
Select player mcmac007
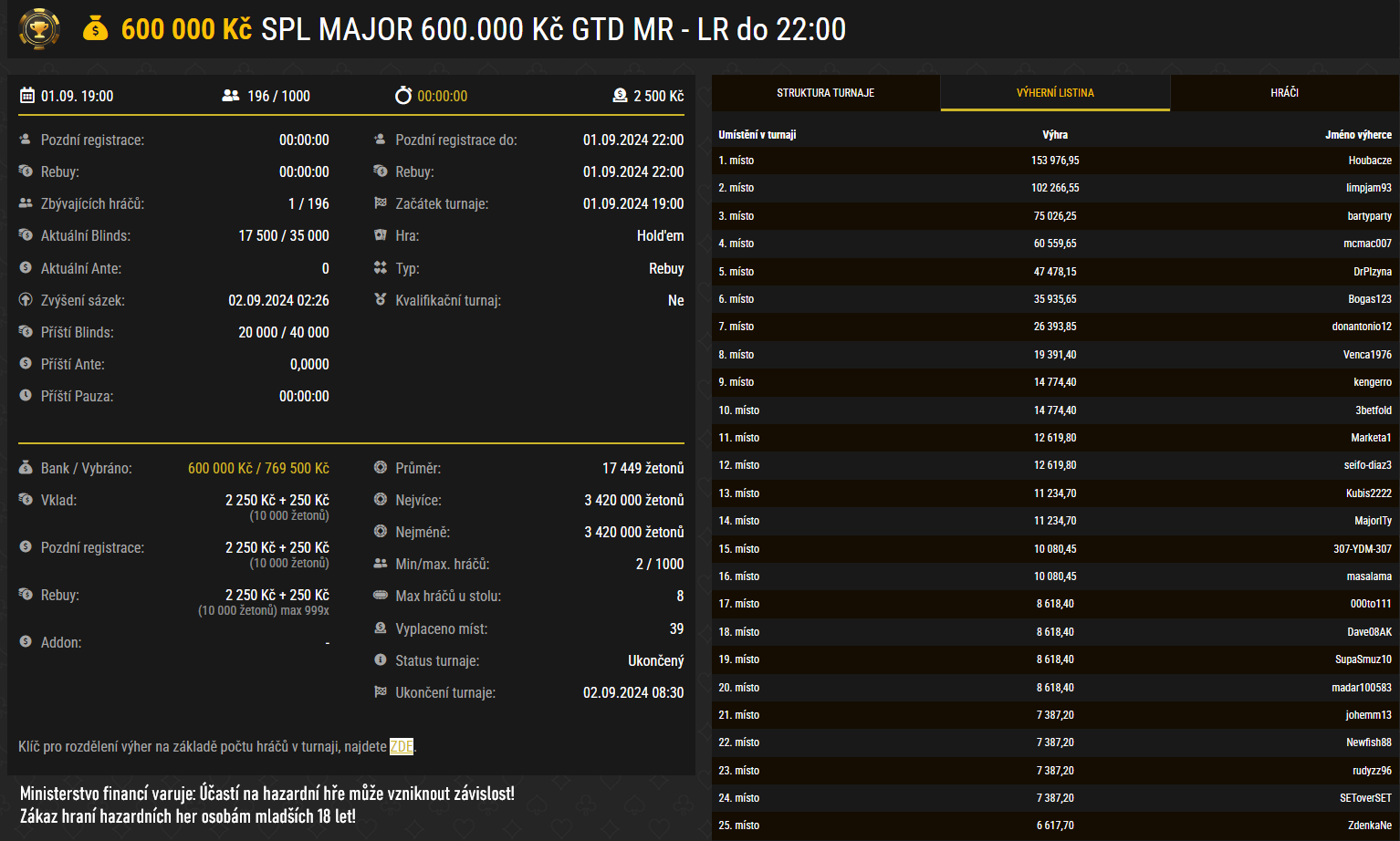pyautogui.click(x=1367, y=244)
